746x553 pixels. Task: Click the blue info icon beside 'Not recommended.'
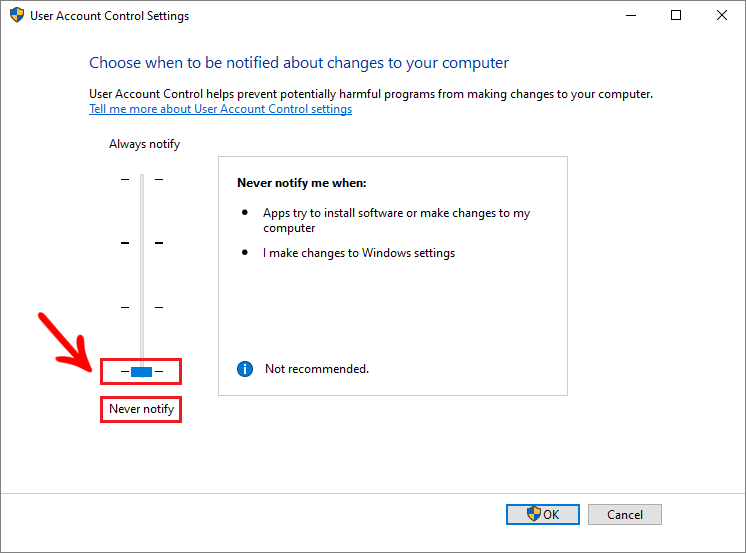coord(245,369)
